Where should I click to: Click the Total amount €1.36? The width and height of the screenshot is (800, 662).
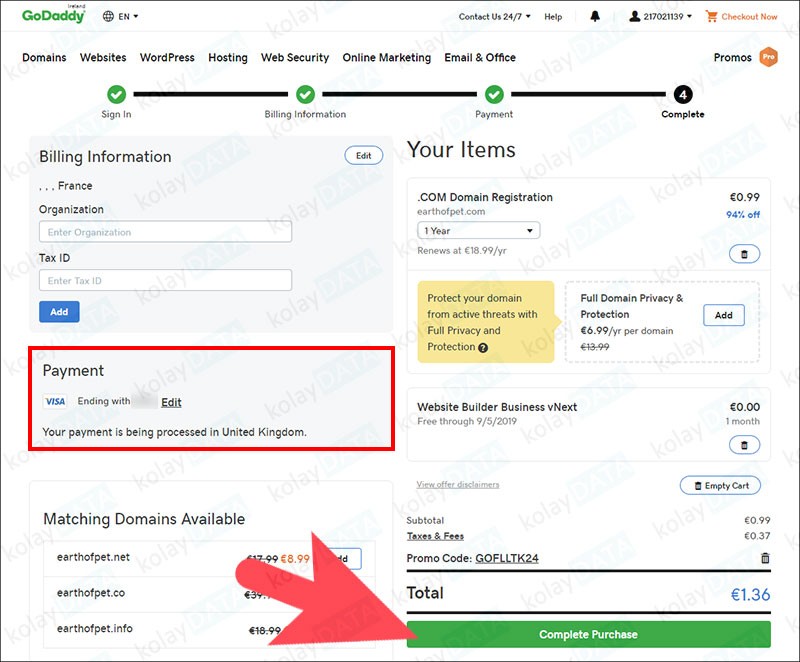click(750, 594)
